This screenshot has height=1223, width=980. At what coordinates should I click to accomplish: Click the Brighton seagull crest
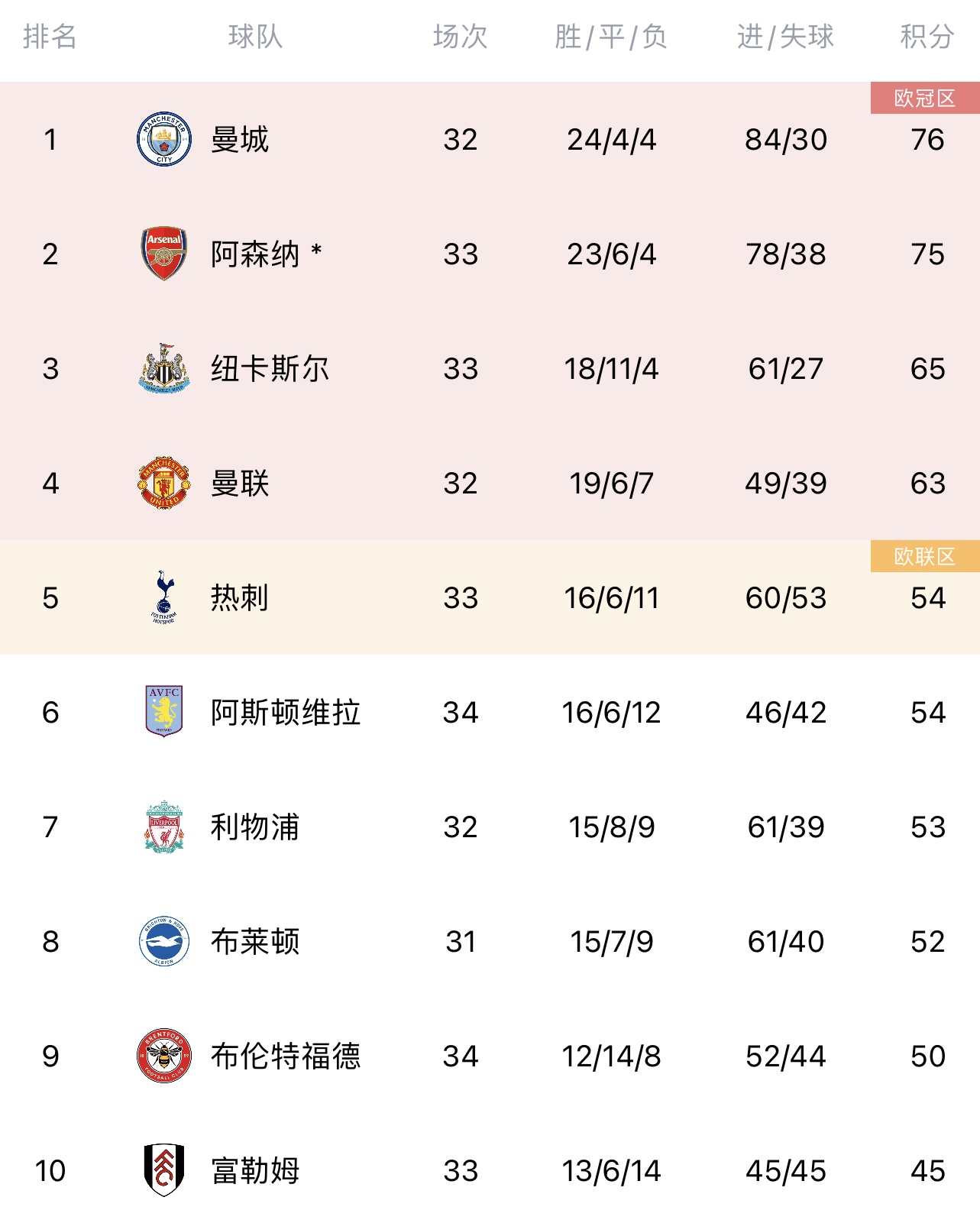pyautogui.click(x=163, y=941)
